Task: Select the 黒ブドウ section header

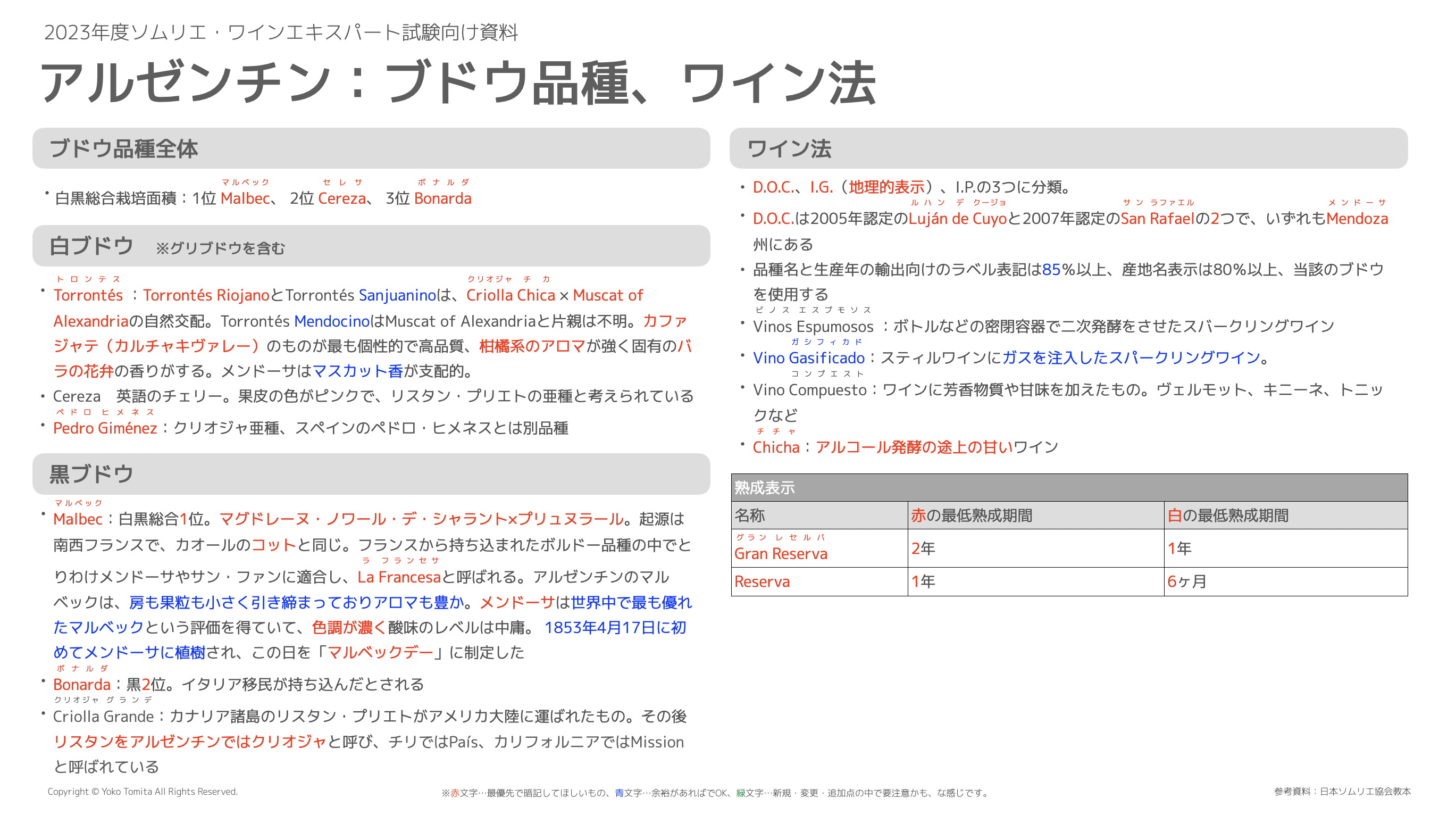Action: [x=371, y=474]
